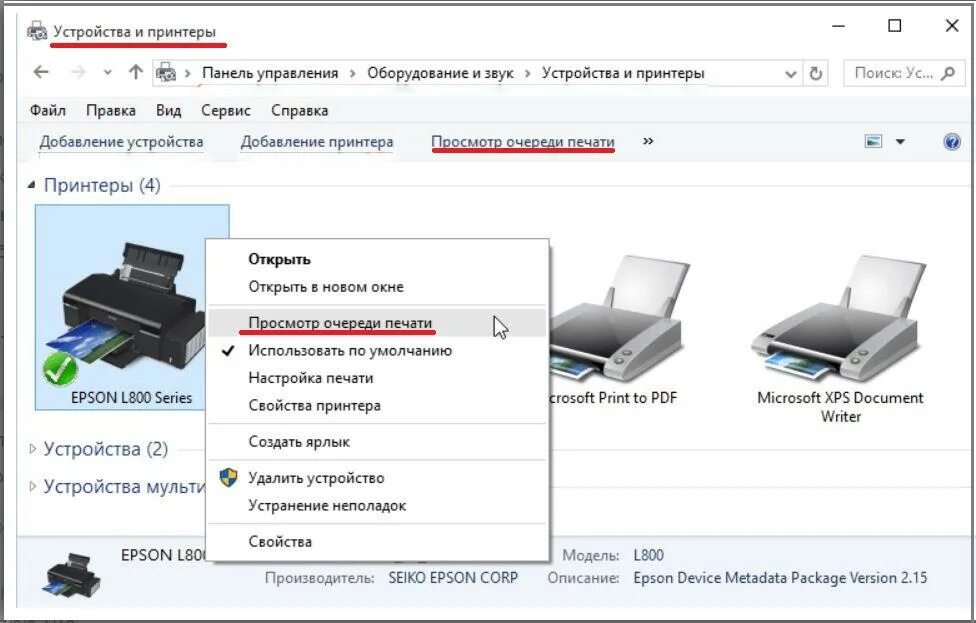Refresh the Devices and Printers view
Image resolution: width=976 pixels, height=623 pixels.
coord(815,73)
